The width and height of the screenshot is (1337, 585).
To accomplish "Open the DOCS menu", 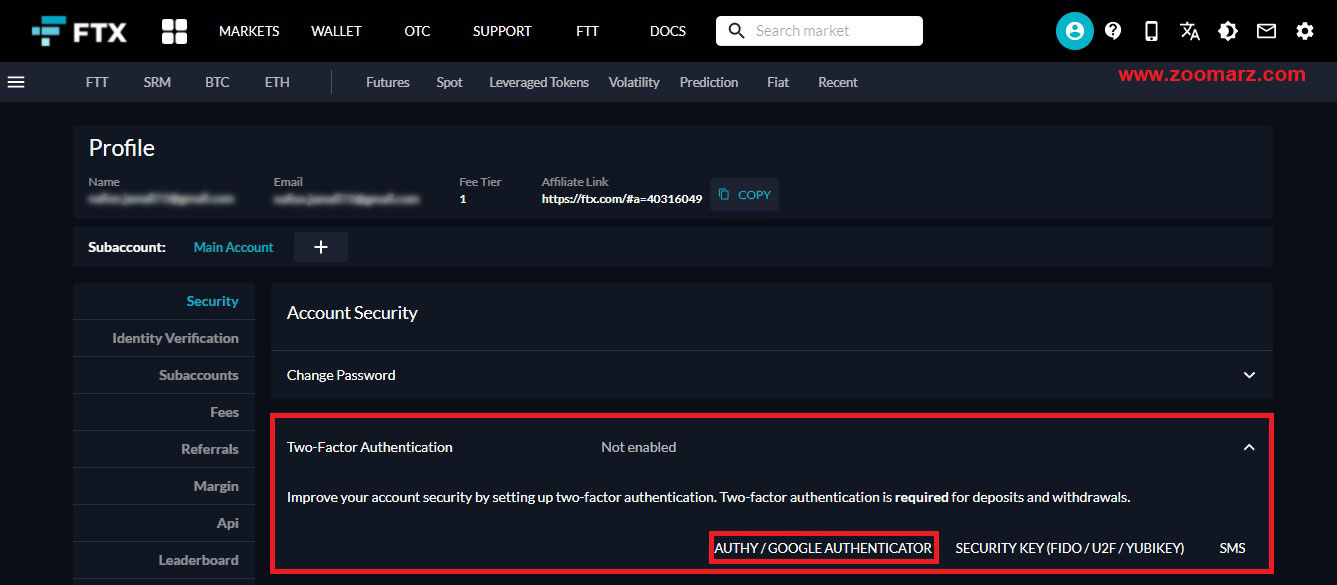I will tap(668, 31).
